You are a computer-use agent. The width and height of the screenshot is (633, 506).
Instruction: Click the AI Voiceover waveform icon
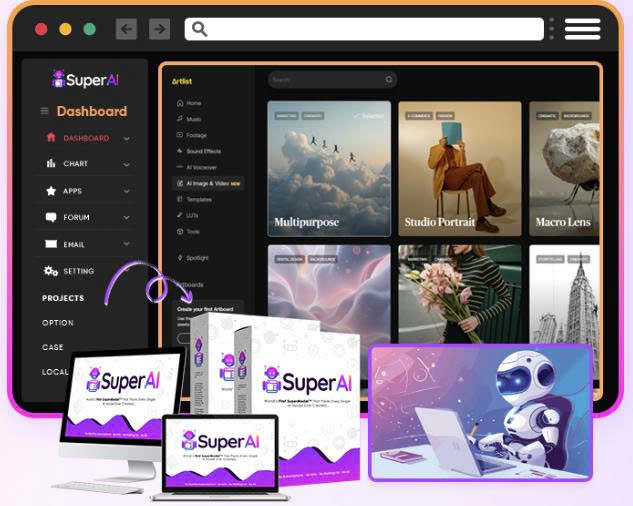180,167
